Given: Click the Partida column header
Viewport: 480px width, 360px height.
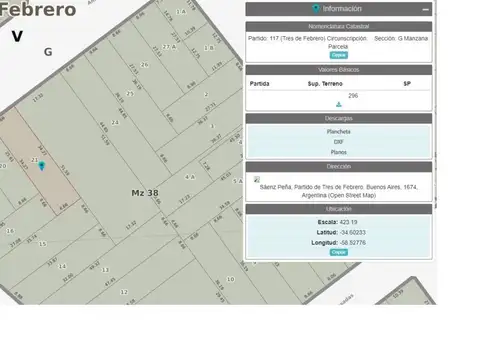Looking at the screenshot, I should [259, 84].
